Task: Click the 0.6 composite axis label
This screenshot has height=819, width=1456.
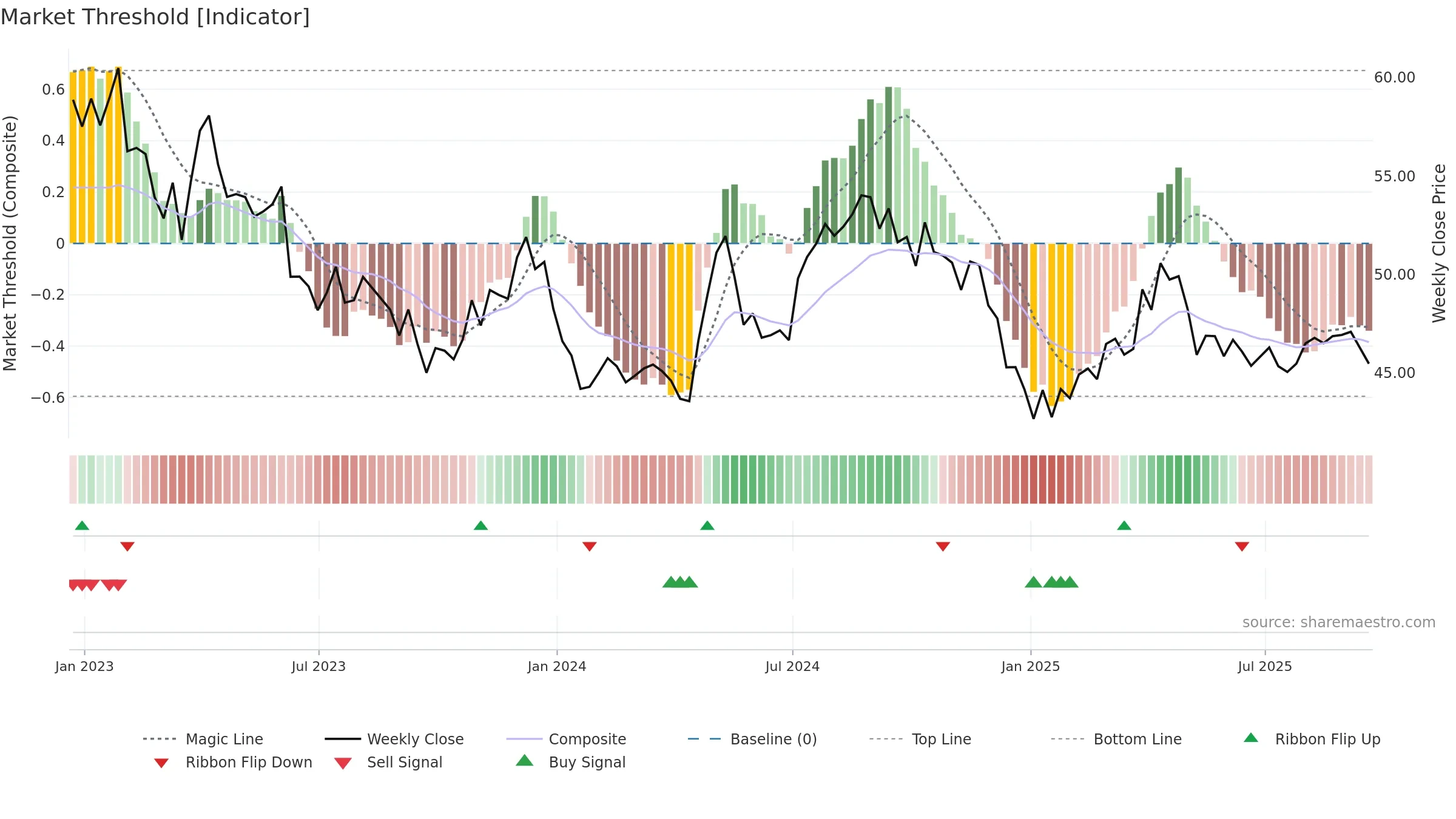Action: coord(53,90)
